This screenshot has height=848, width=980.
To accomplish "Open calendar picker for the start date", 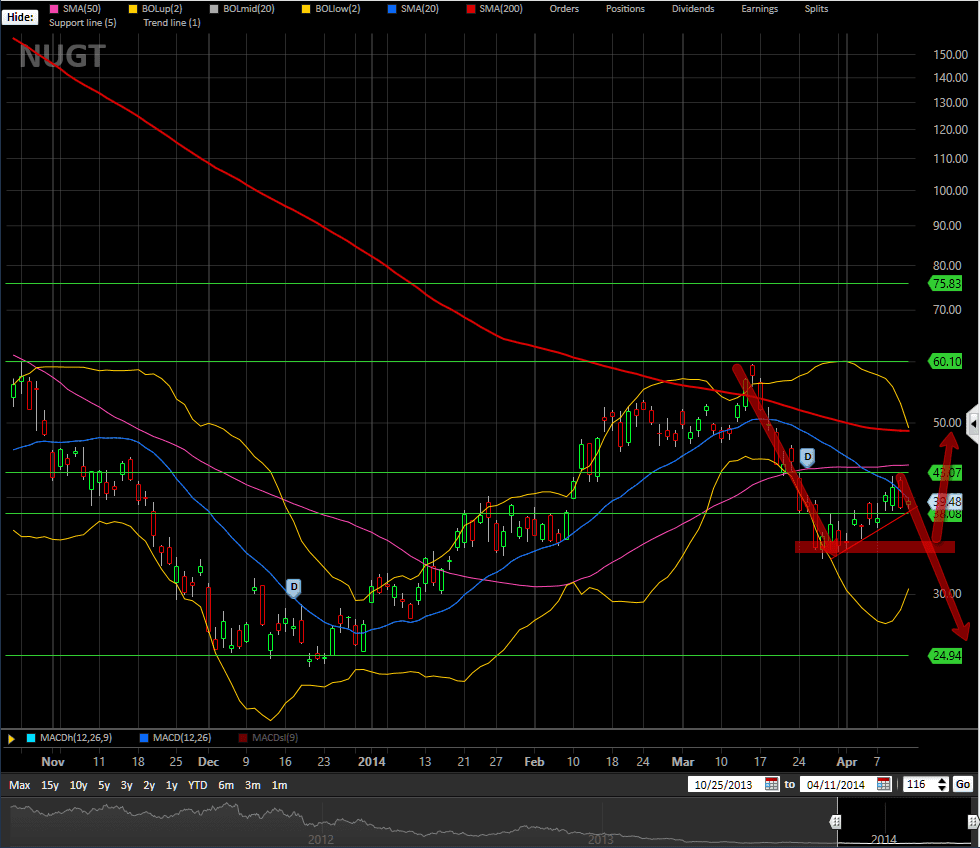I will [x=771, y=784].
